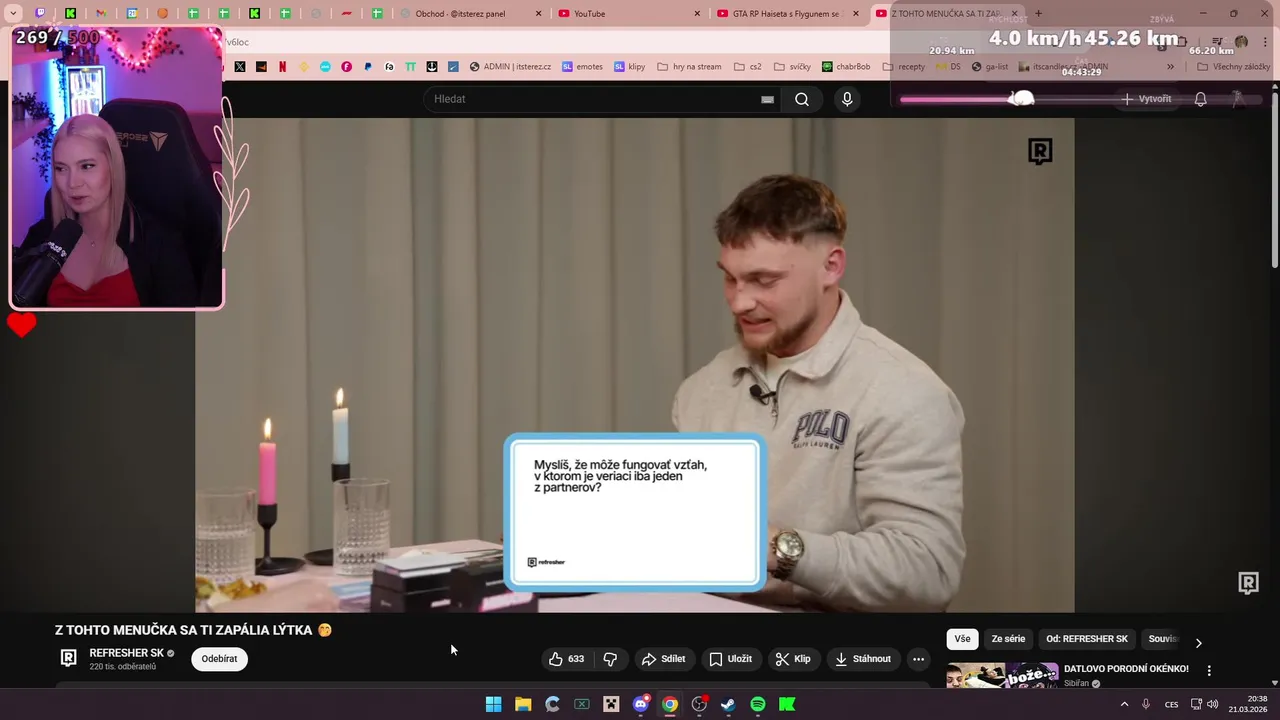Viewport: 1280px width, 720px height.
Task: Open the taskbar clock and date
Action: click(x=1249, y=704)
